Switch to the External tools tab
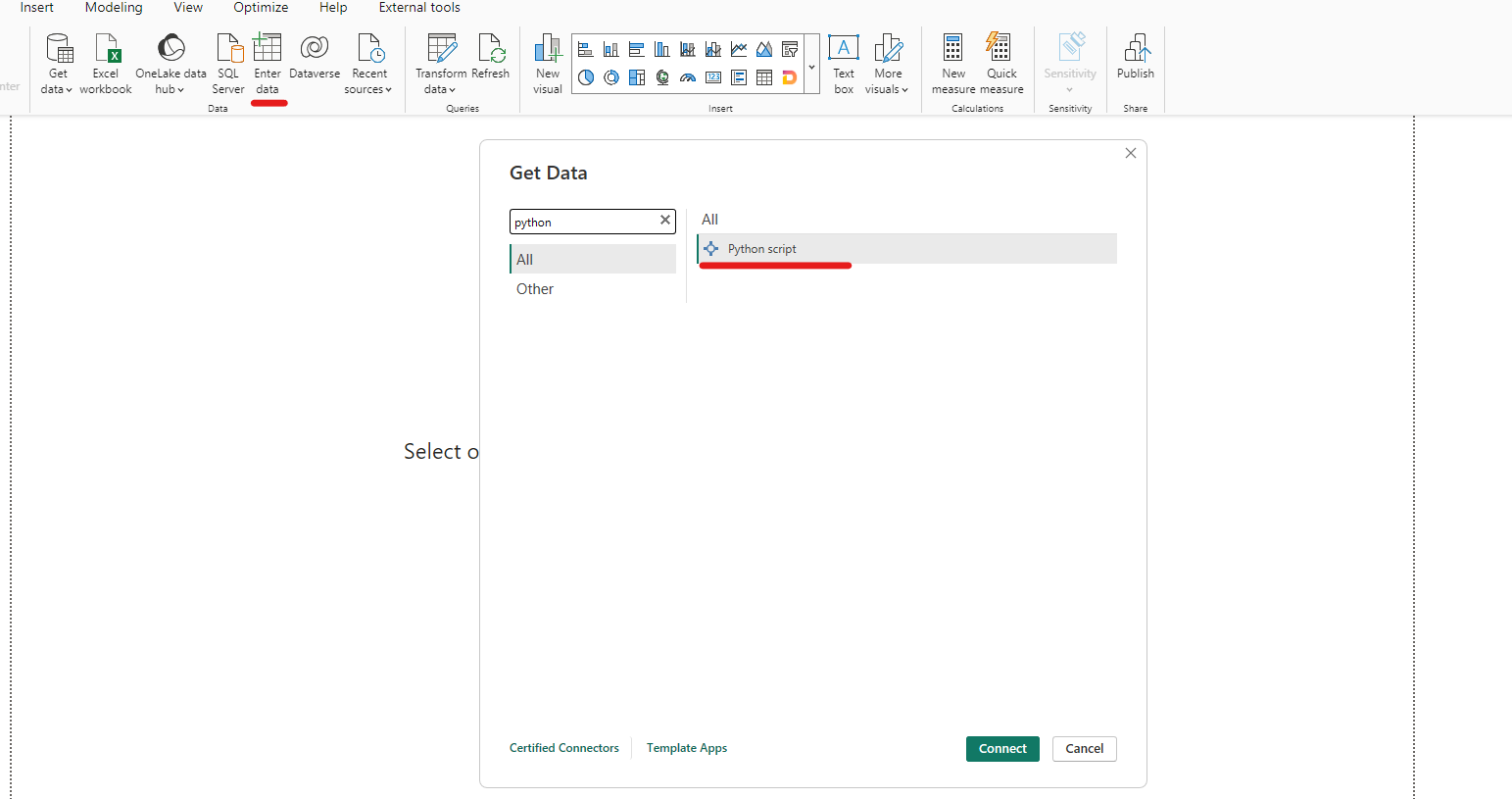1512x799 pixels. tap(419, 8)
